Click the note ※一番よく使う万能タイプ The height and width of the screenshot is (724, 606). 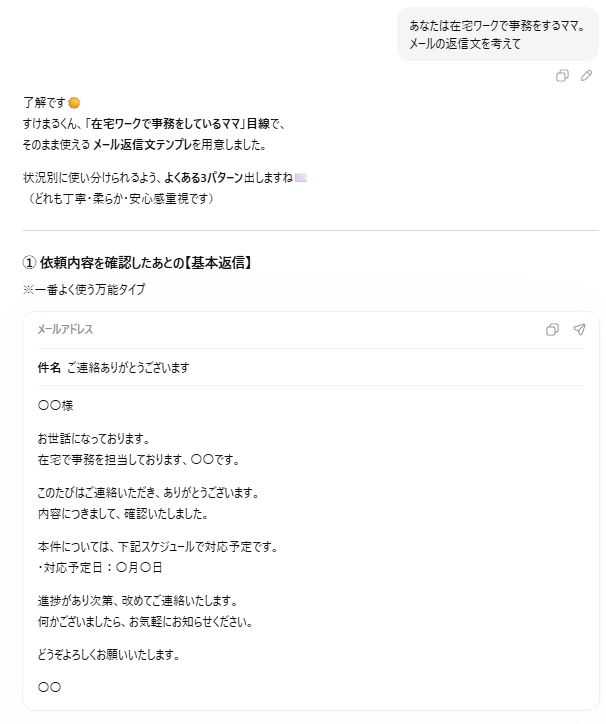coord(84,289)
